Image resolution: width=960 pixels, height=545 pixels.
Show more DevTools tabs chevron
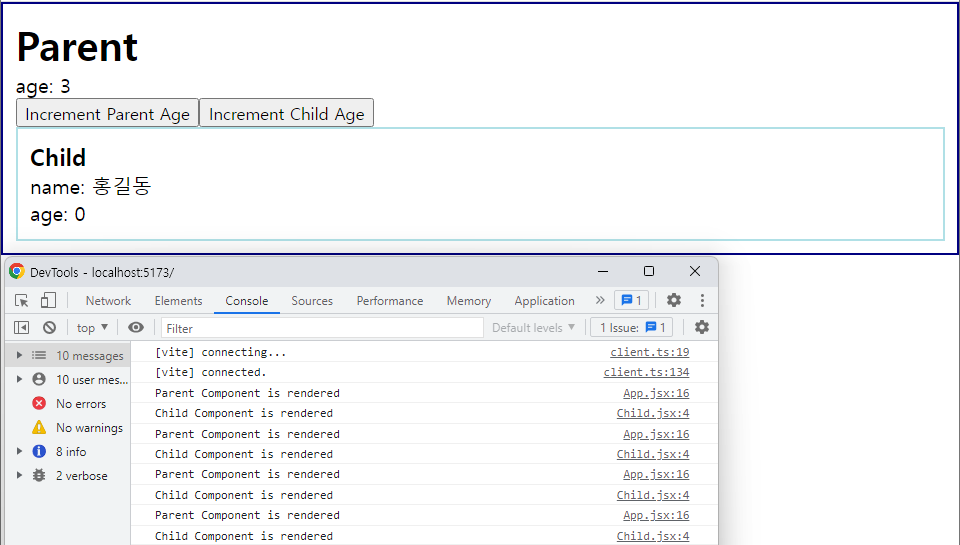pos(600,300)
